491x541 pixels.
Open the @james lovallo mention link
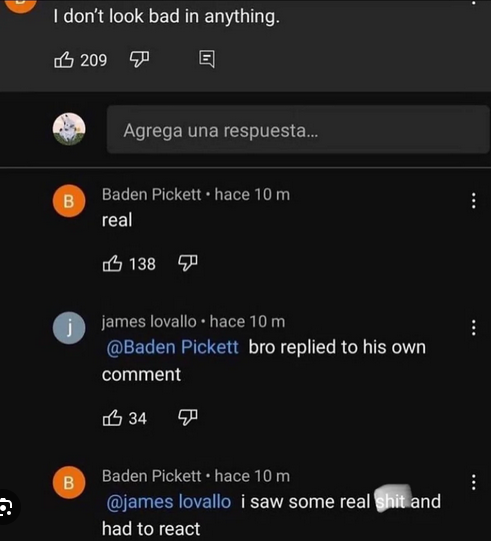(x=169, y=501)
